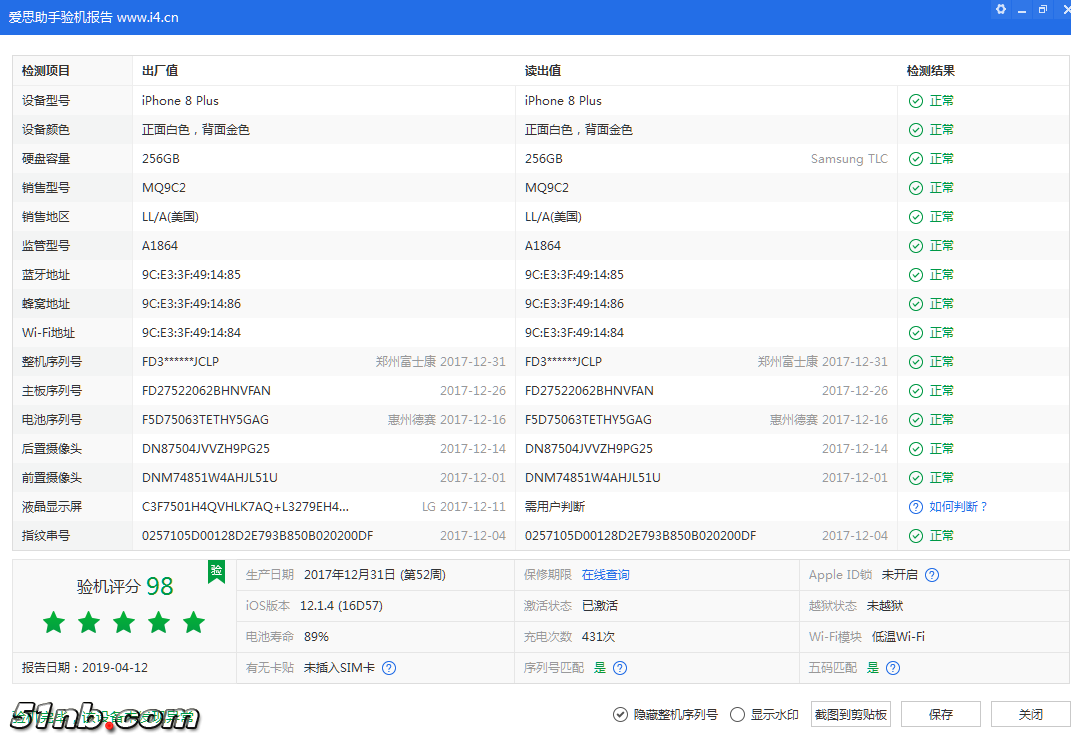Image resolution: width=1071 pixels, height=740 pixels.
Task: Click the 保存 button to save report
Action: pos(940,714)
